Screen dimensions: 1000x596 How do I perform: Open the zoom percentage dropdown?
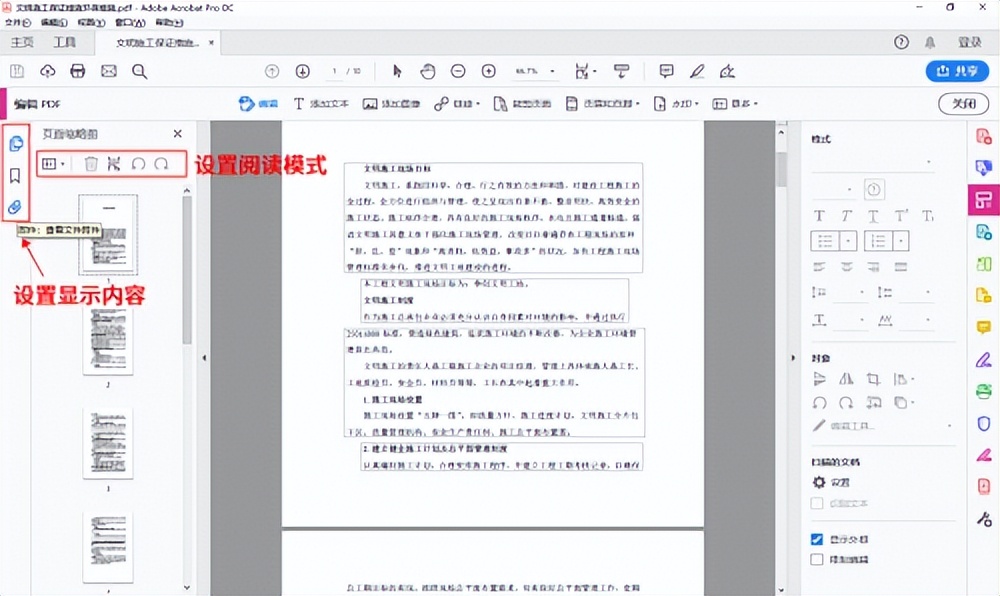click(552, 71)
